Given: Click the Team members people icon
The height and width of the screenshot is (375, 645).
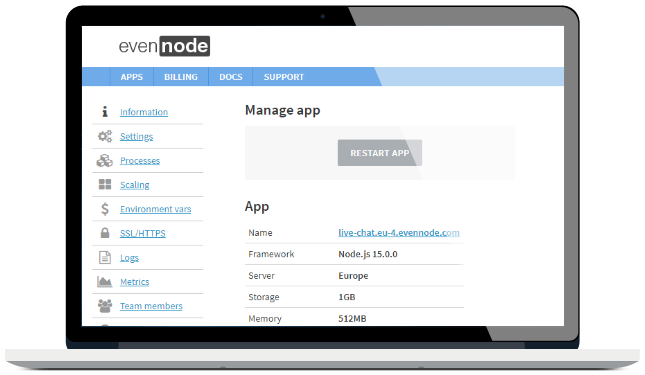Looking at the screenshot, I should pos(105,306).
